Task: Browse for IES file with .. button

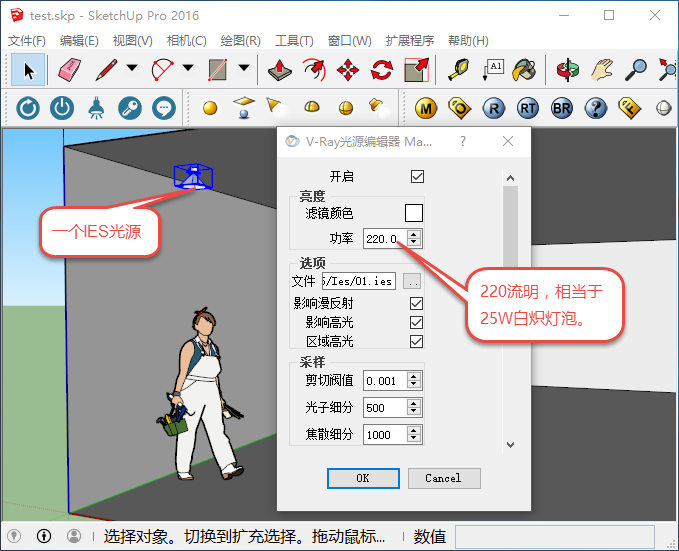Action: pyautogui.click(x=412, y=281)
